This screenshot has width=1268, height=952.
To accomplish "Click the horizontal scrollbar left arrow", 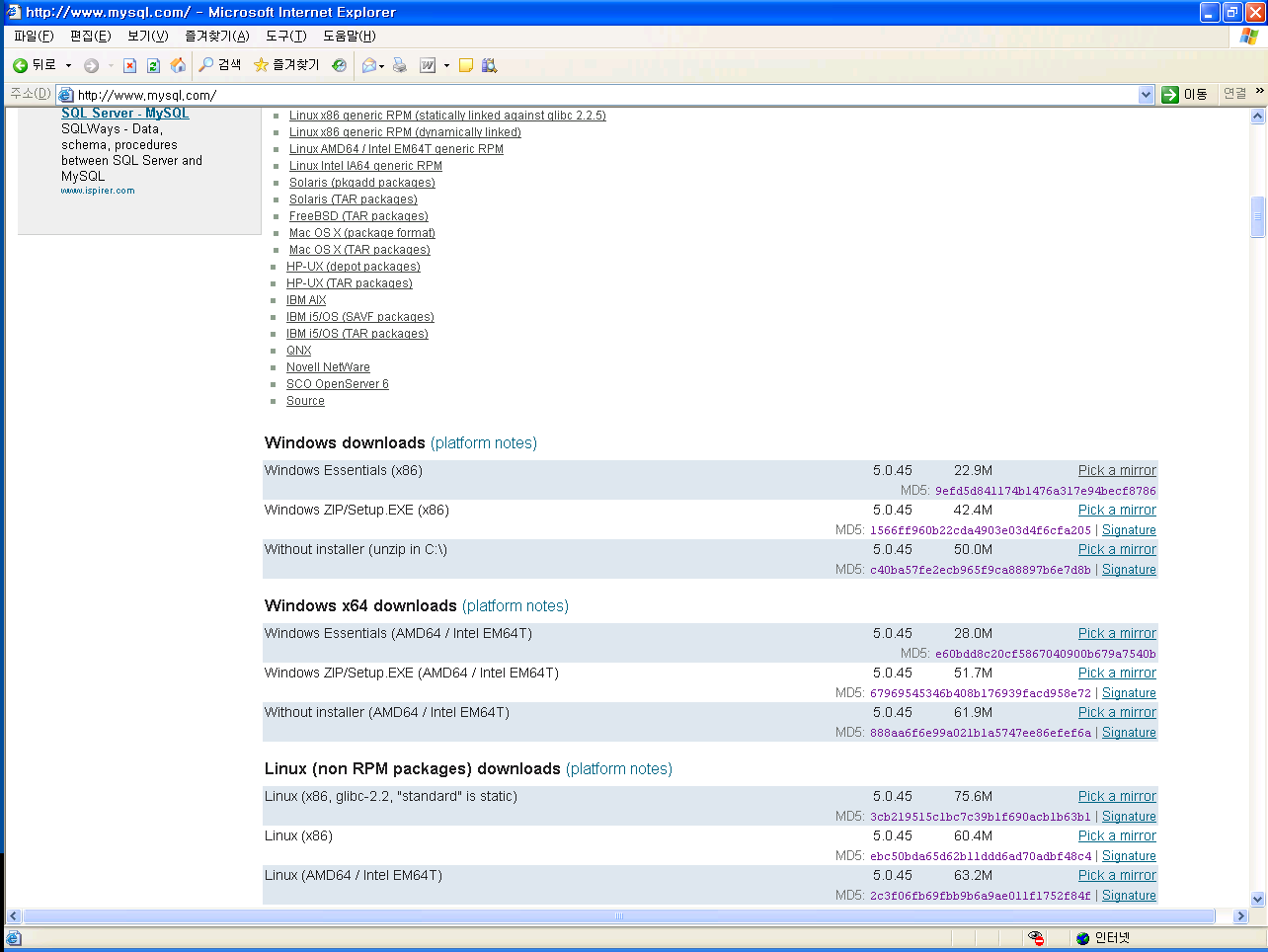I will point(14,916).
